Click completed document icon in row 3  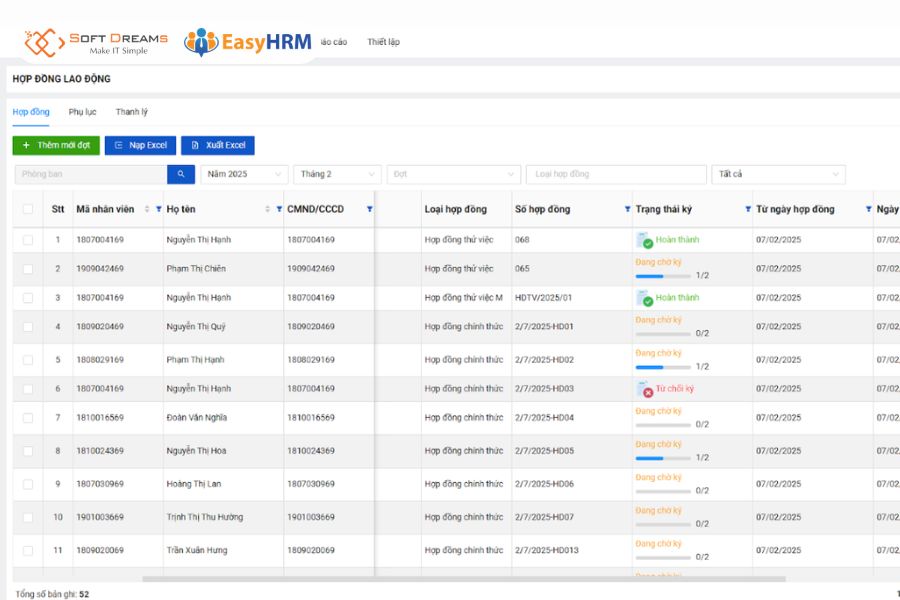click(x=644, y=298)
